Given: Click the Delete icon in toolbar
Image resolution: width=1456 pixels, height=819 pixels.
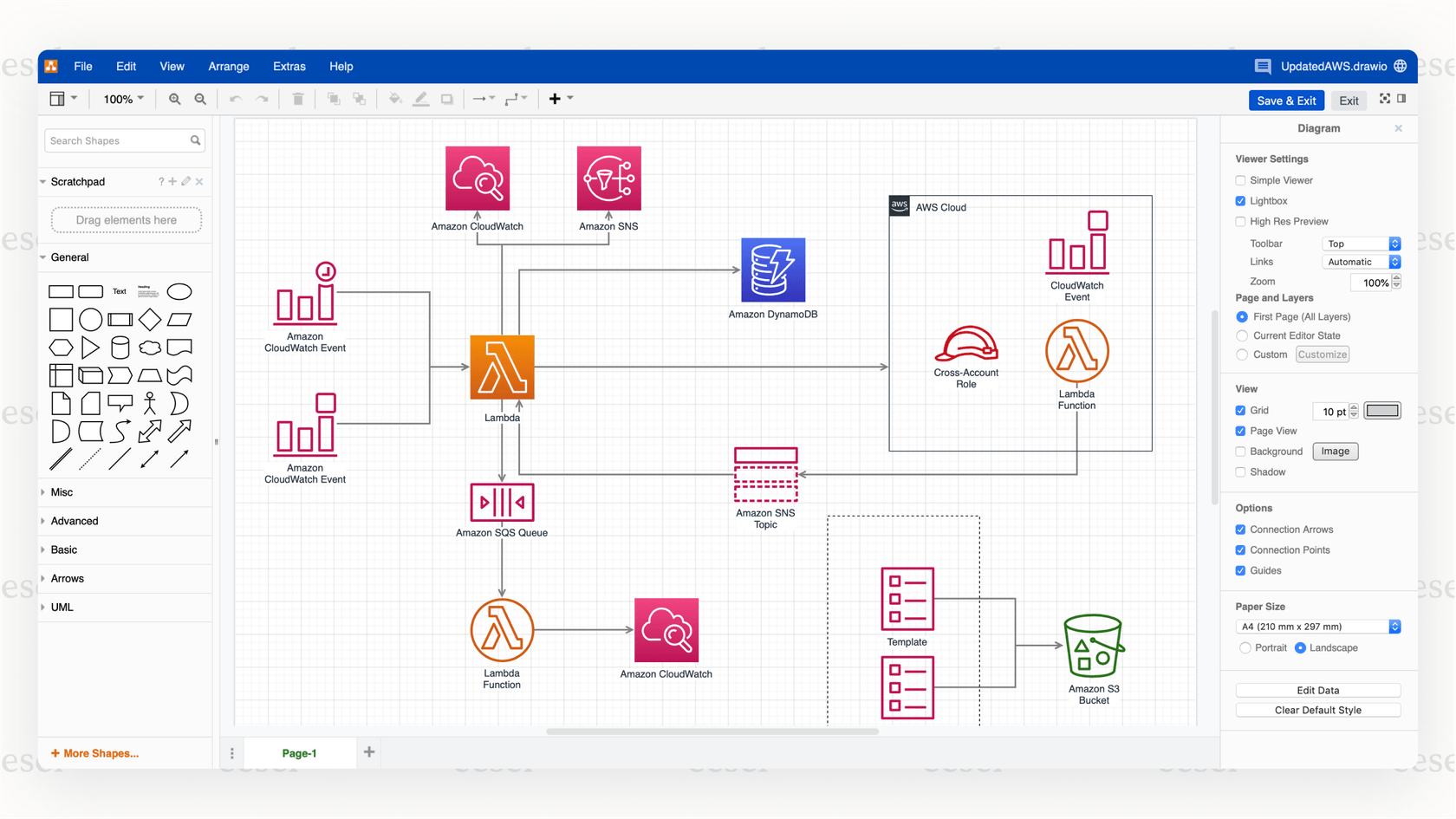Looking at the screenshot, I should point(298,99).
